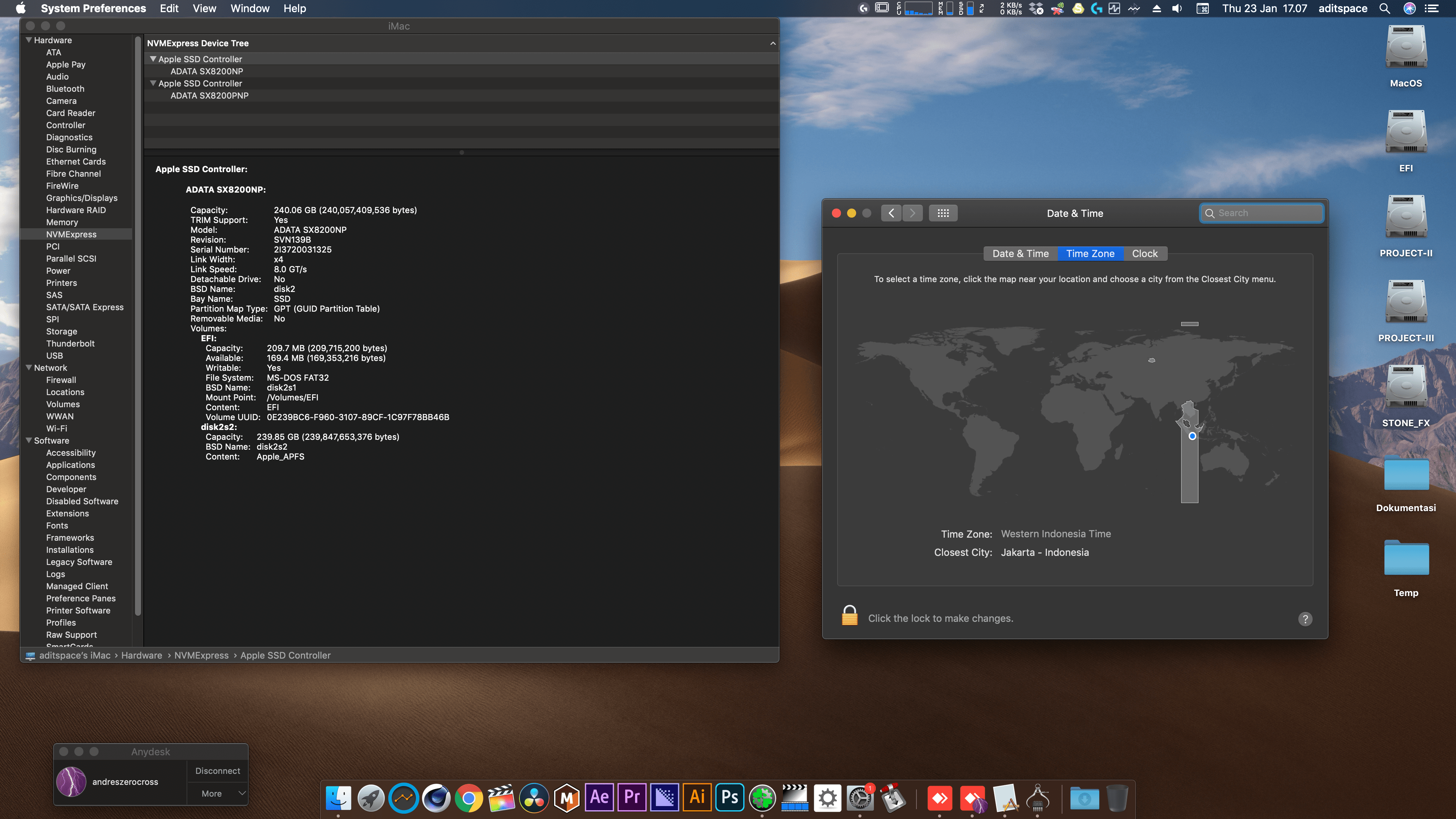Launch Adobe Premiere Pro from Dock

click(x=632, y=798)
